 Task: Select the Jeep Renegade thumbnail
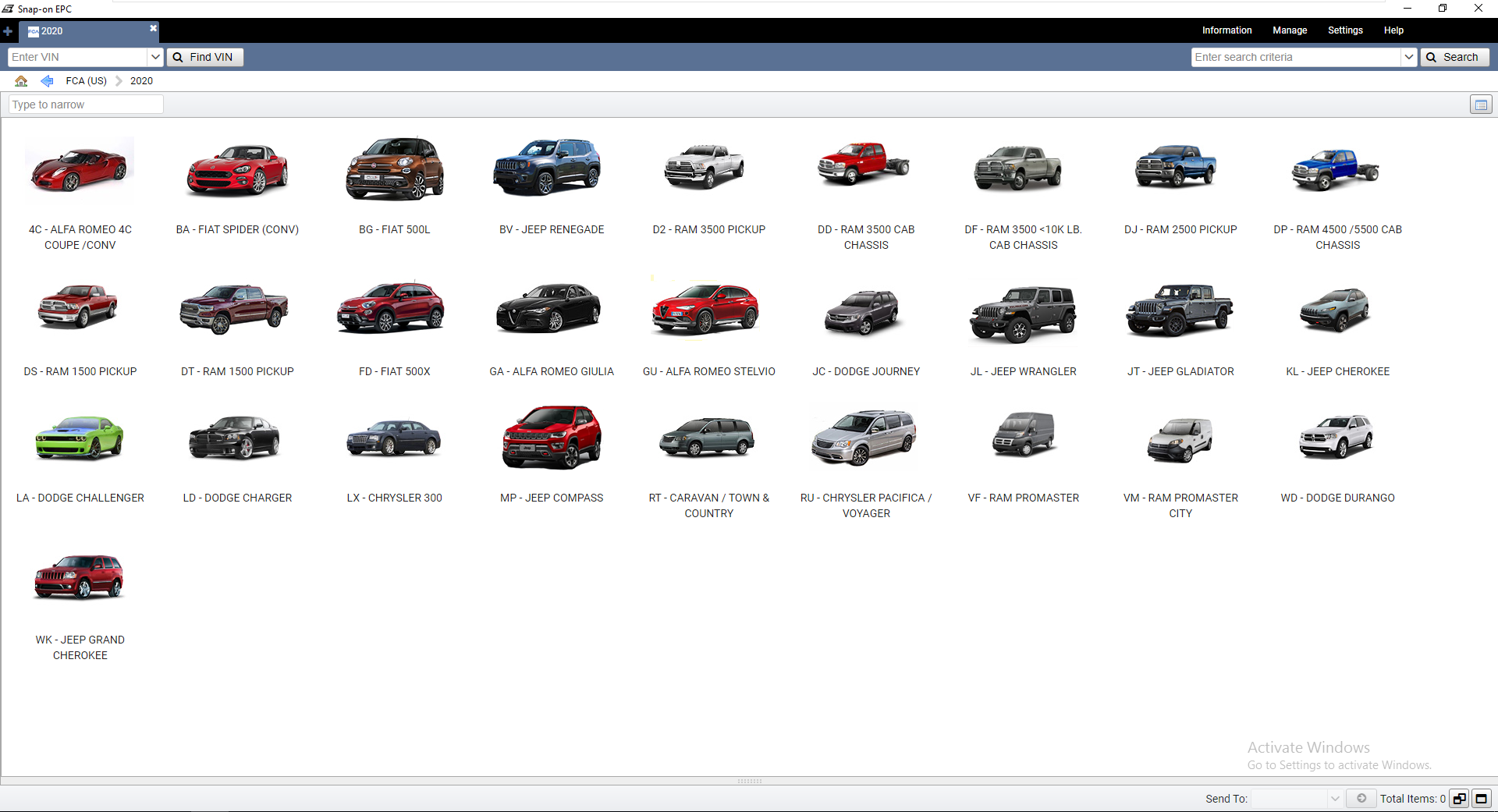click(547, 167)
